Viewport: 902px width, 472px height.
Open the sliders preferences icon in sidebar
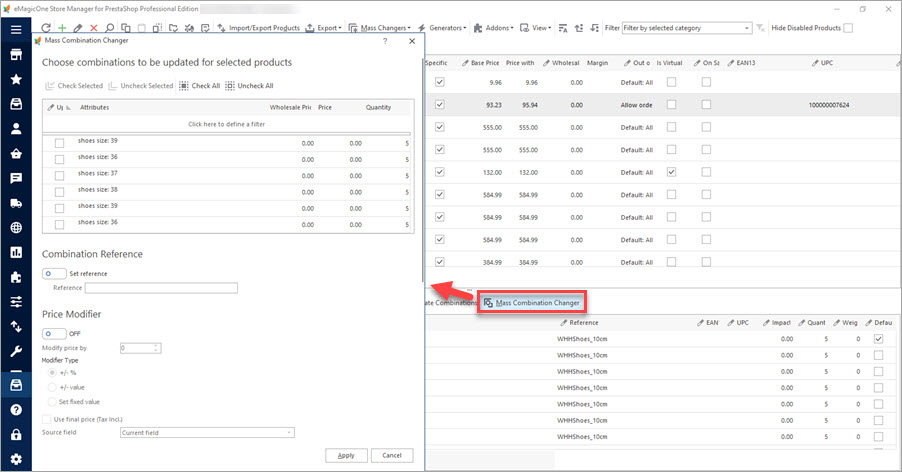click(16, 302)
